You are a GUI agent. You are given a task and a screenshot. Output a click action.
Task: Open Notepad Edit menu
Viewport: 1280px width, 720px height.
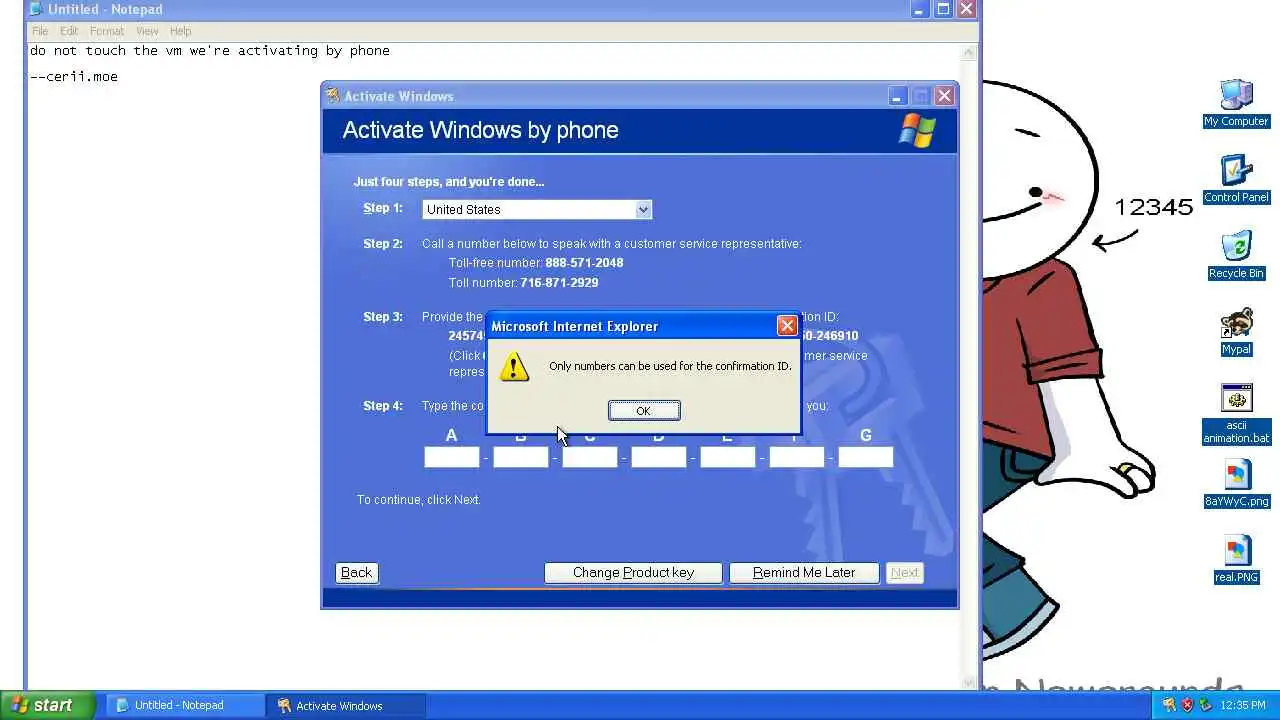[69, 31]
